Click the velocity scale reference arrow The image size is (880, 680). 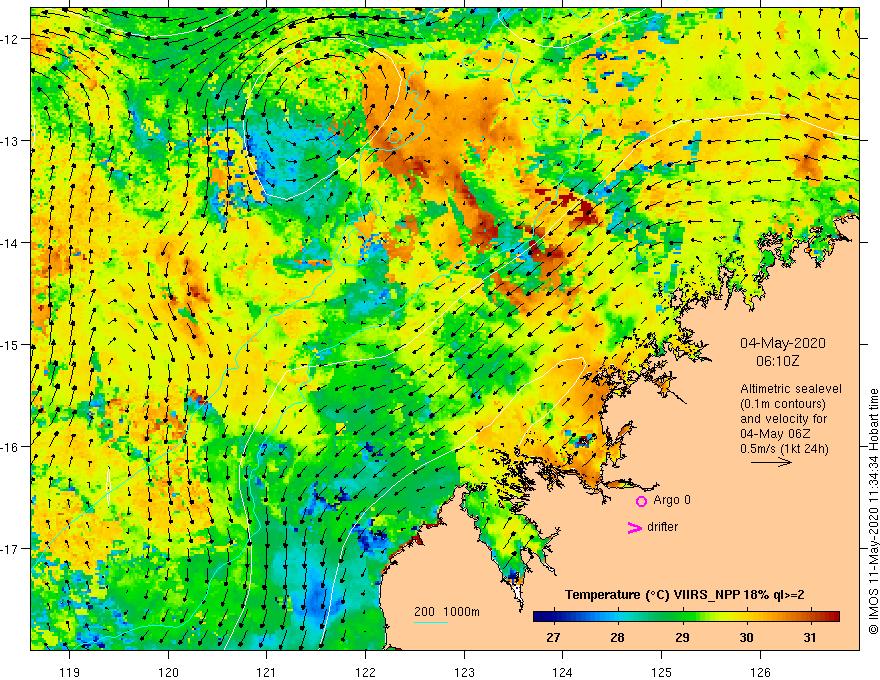(x=771, y=462)
